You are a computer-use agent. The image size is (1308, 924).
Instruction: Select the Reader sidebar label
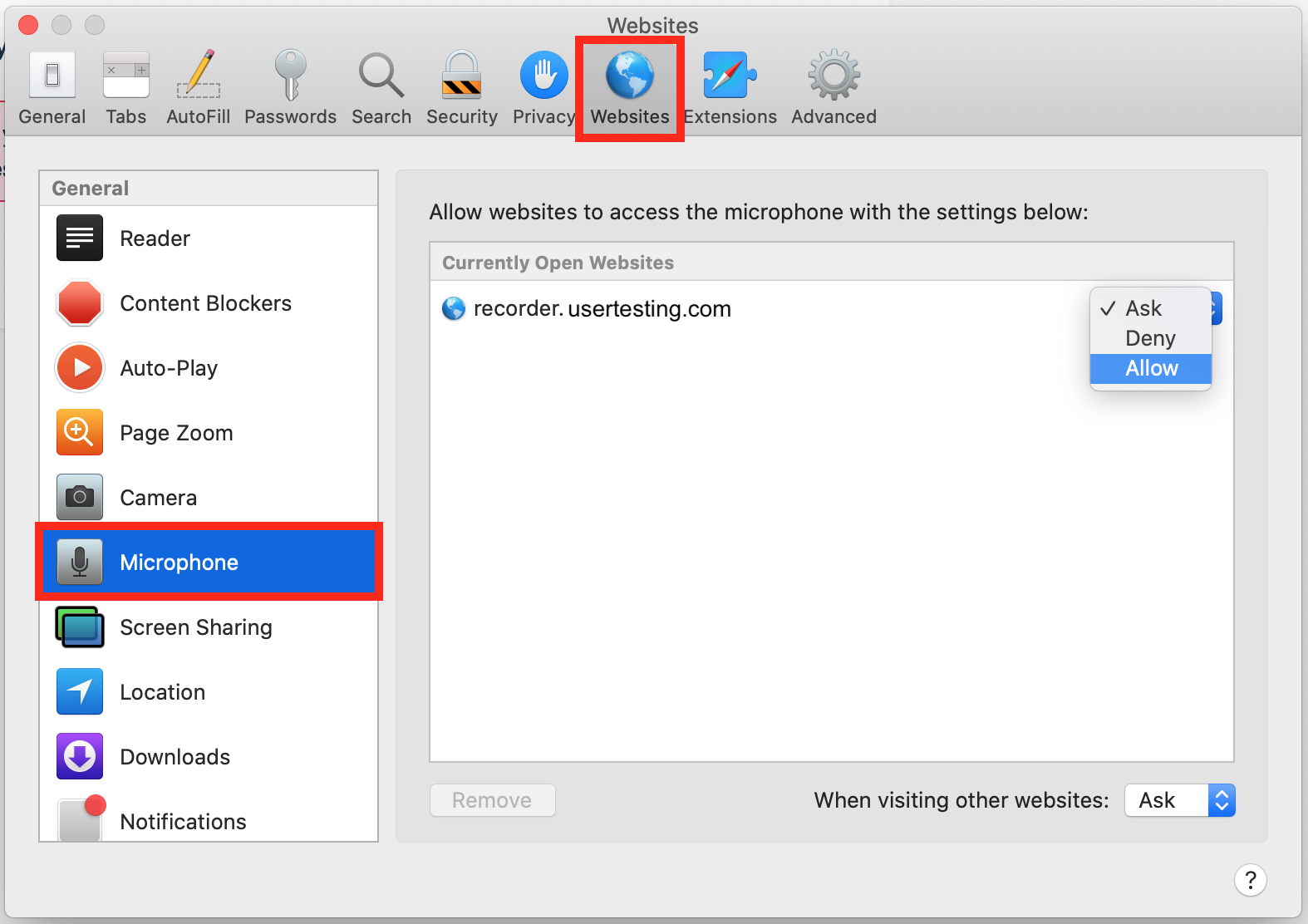(x=155, y=238)
